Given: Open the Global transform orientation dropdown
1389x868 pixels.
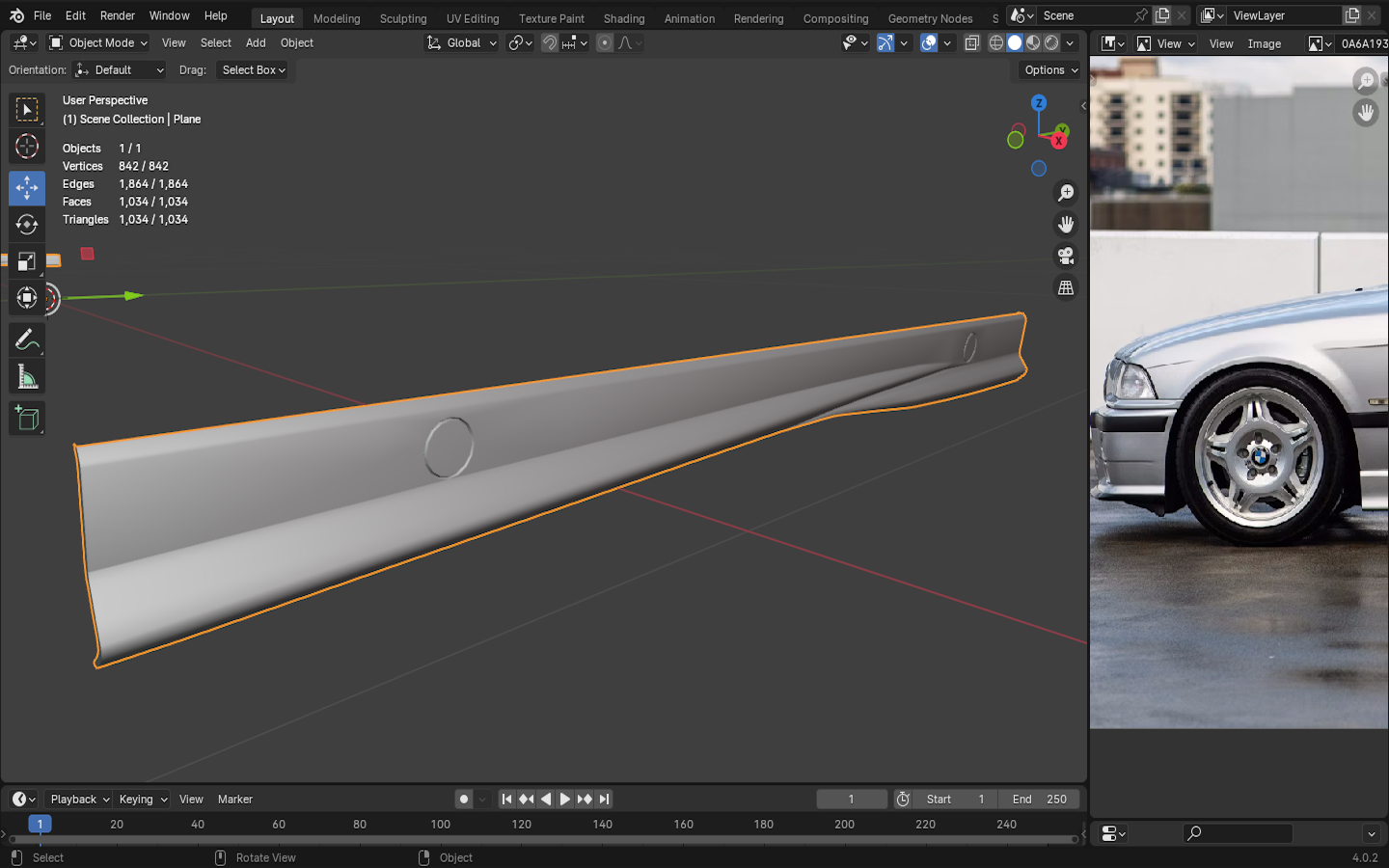Looking at the screenshot, I should point(462,42).
